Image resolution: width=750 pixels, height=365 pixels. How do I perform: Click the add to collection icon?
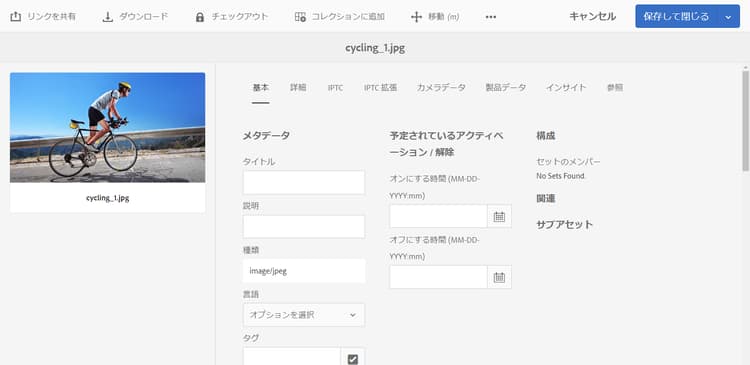pos(300,17)
